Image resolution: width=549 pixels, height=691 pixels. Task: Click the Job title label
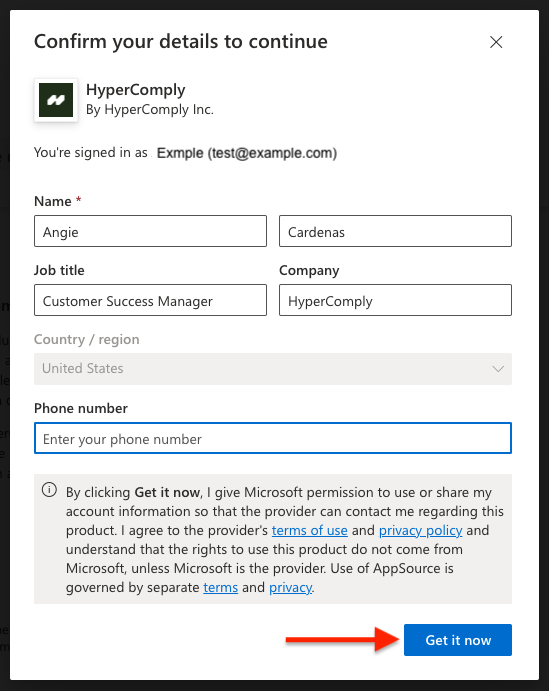pos(59,270)
